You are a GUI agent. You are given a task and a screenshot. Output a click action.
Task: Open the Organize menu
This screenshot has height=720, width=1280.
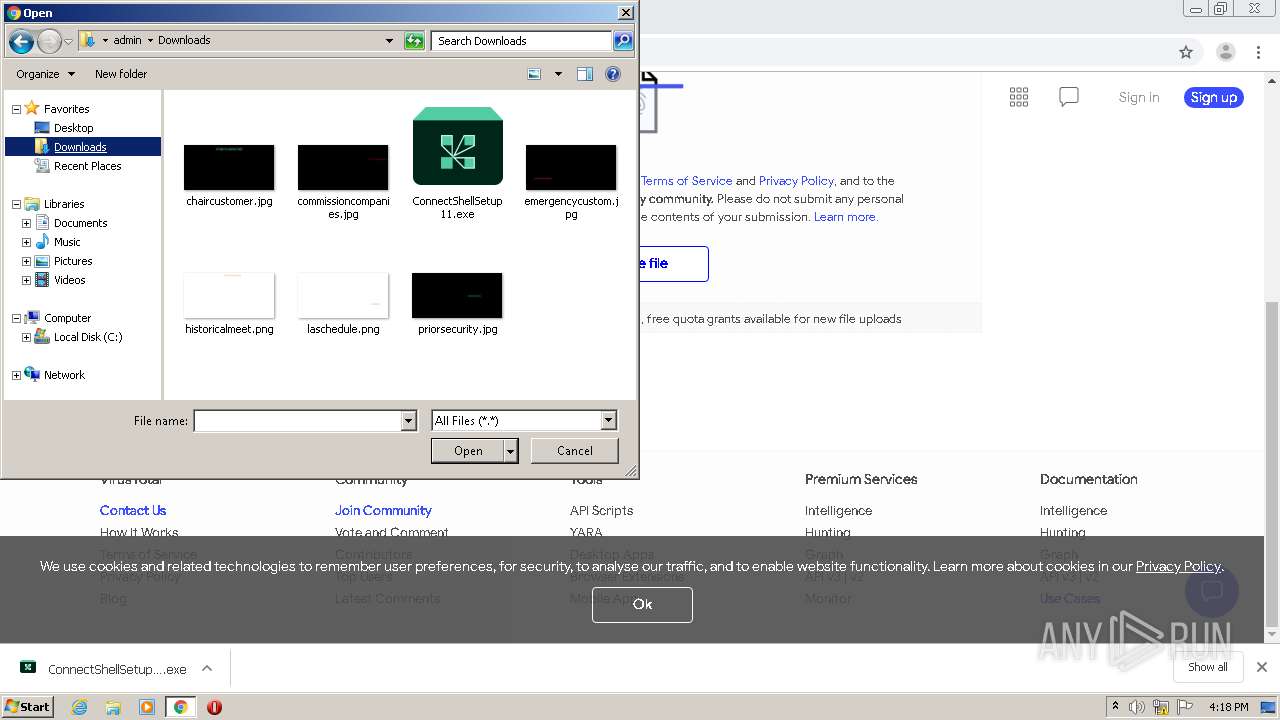click(x=45, y=74)
